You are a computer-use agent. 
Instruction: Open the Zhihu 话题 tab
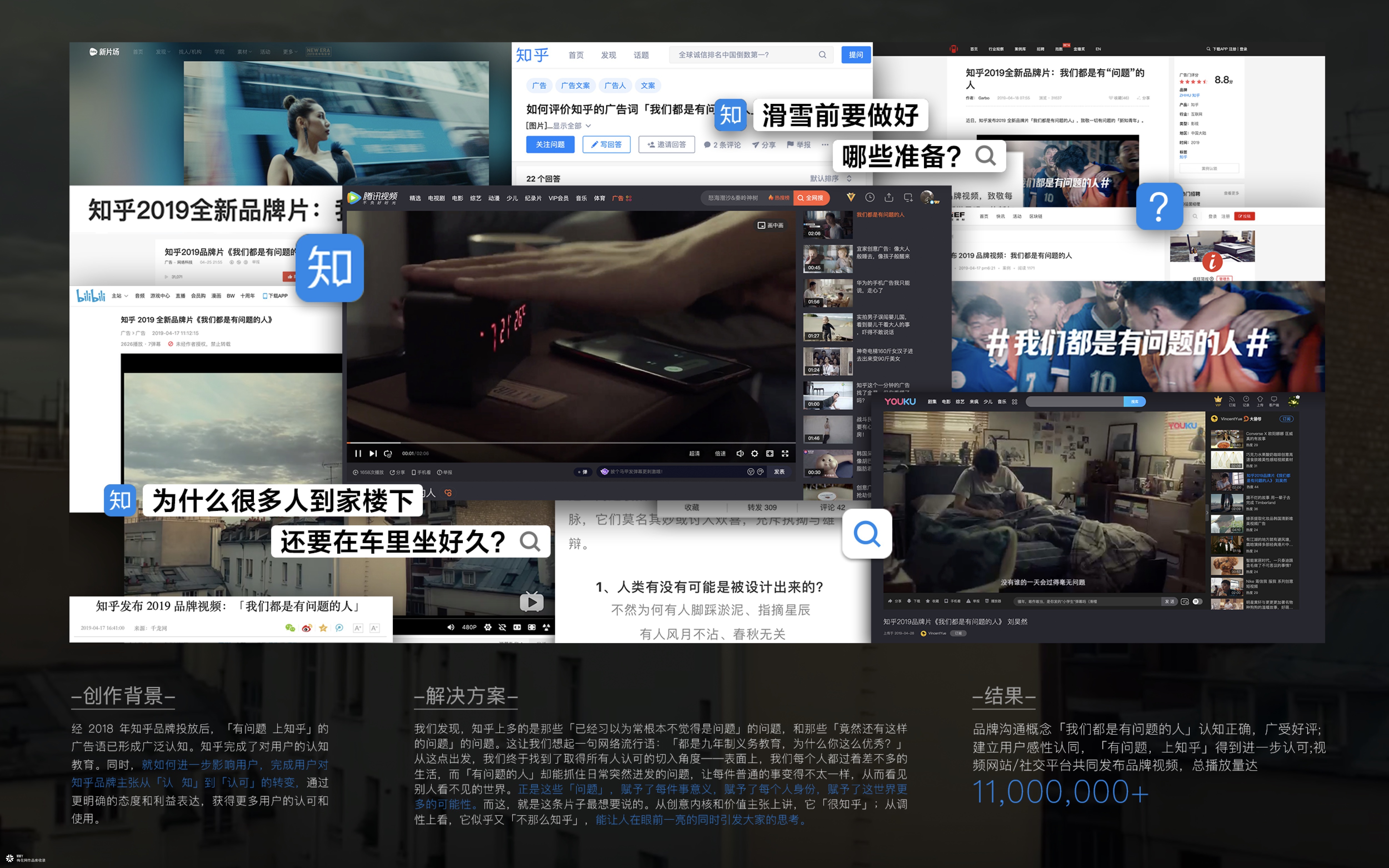[641, 55]
